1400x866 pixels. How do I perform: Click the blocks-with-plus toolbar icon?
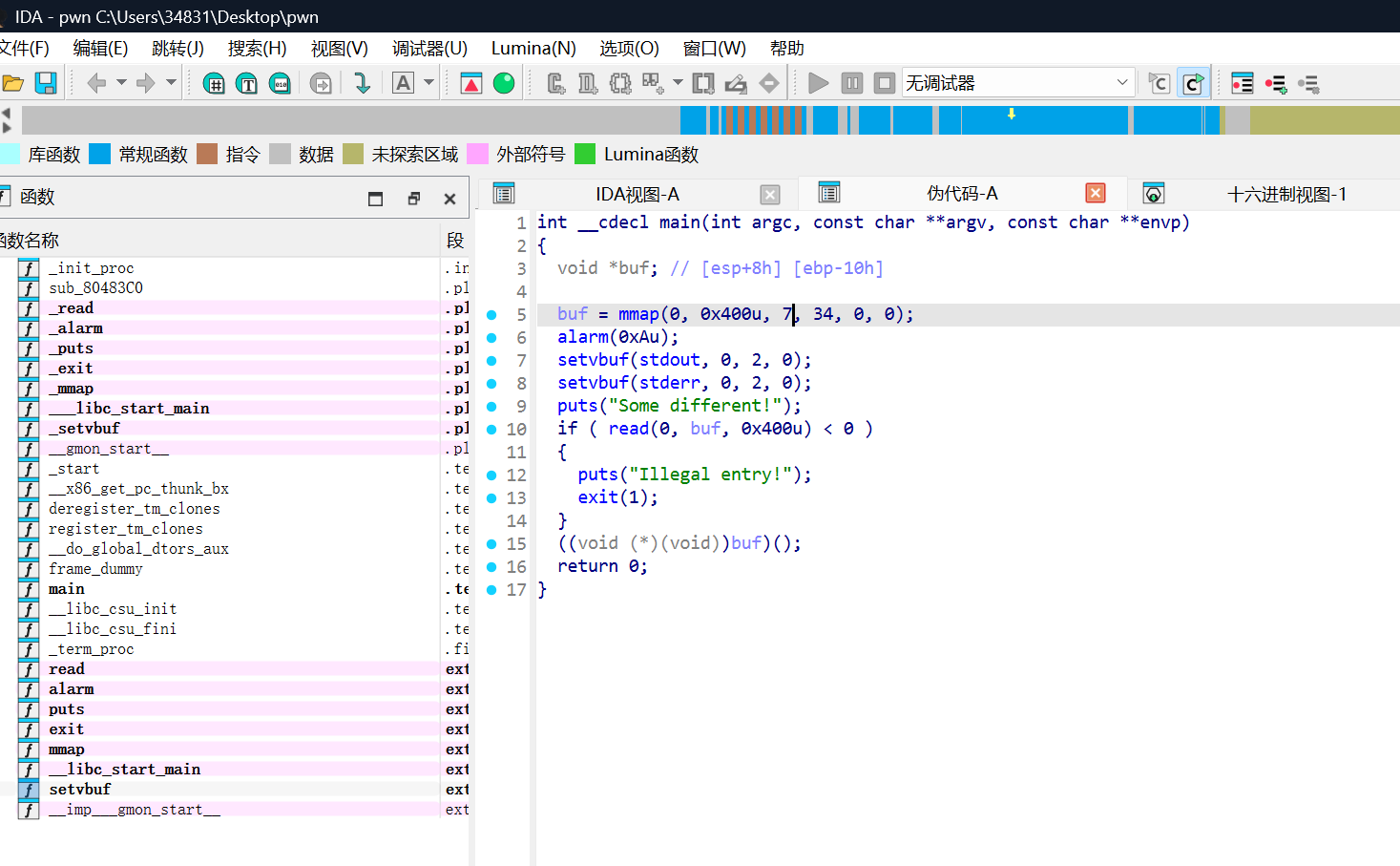[x=653, y=84]
